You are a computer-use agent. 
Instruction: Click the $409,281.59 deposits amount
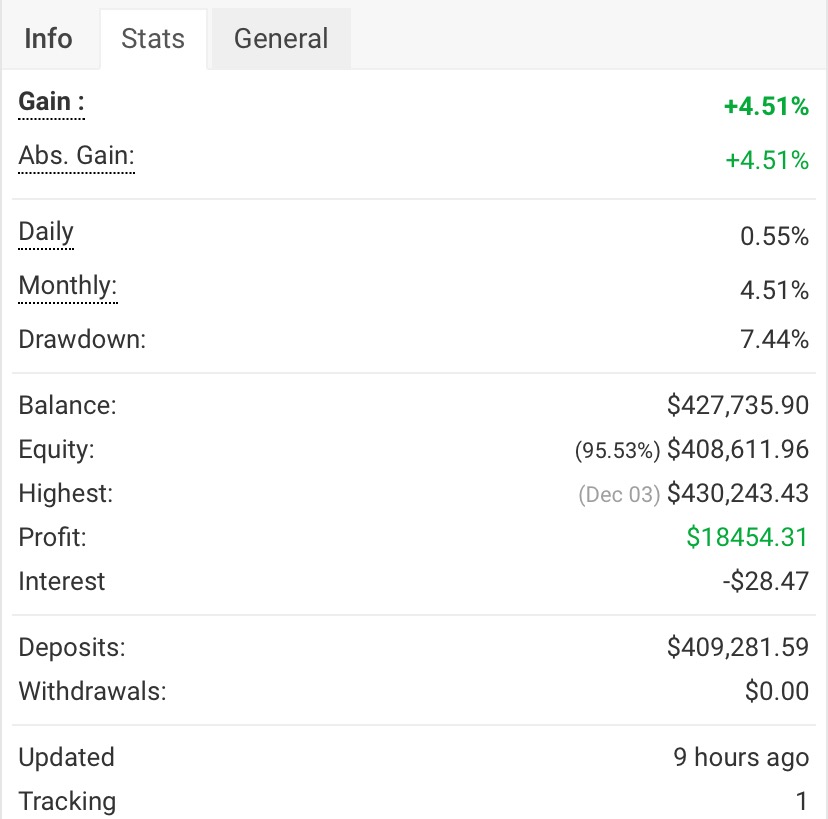point(738,648)
